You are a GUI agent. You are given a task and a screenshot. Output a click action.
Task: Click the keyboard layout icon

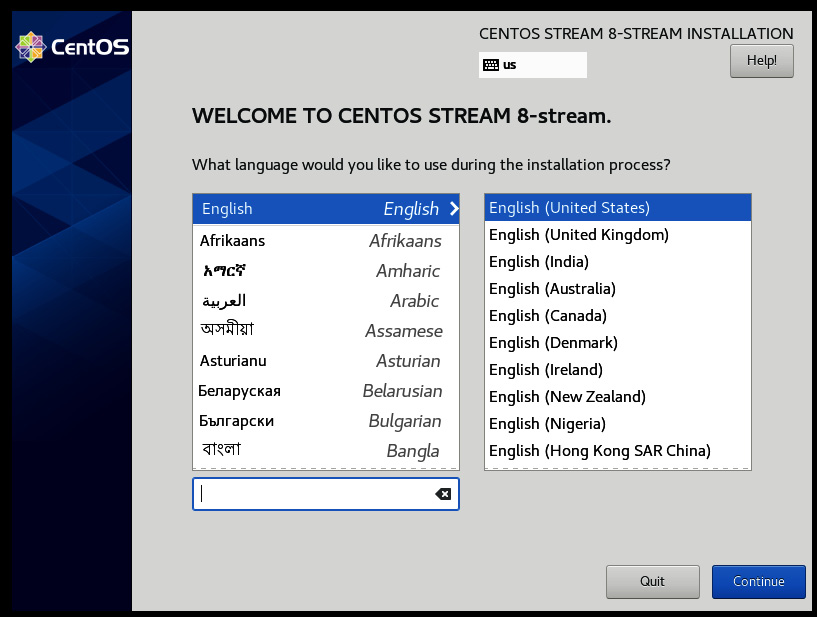click(x=491, y=65)
